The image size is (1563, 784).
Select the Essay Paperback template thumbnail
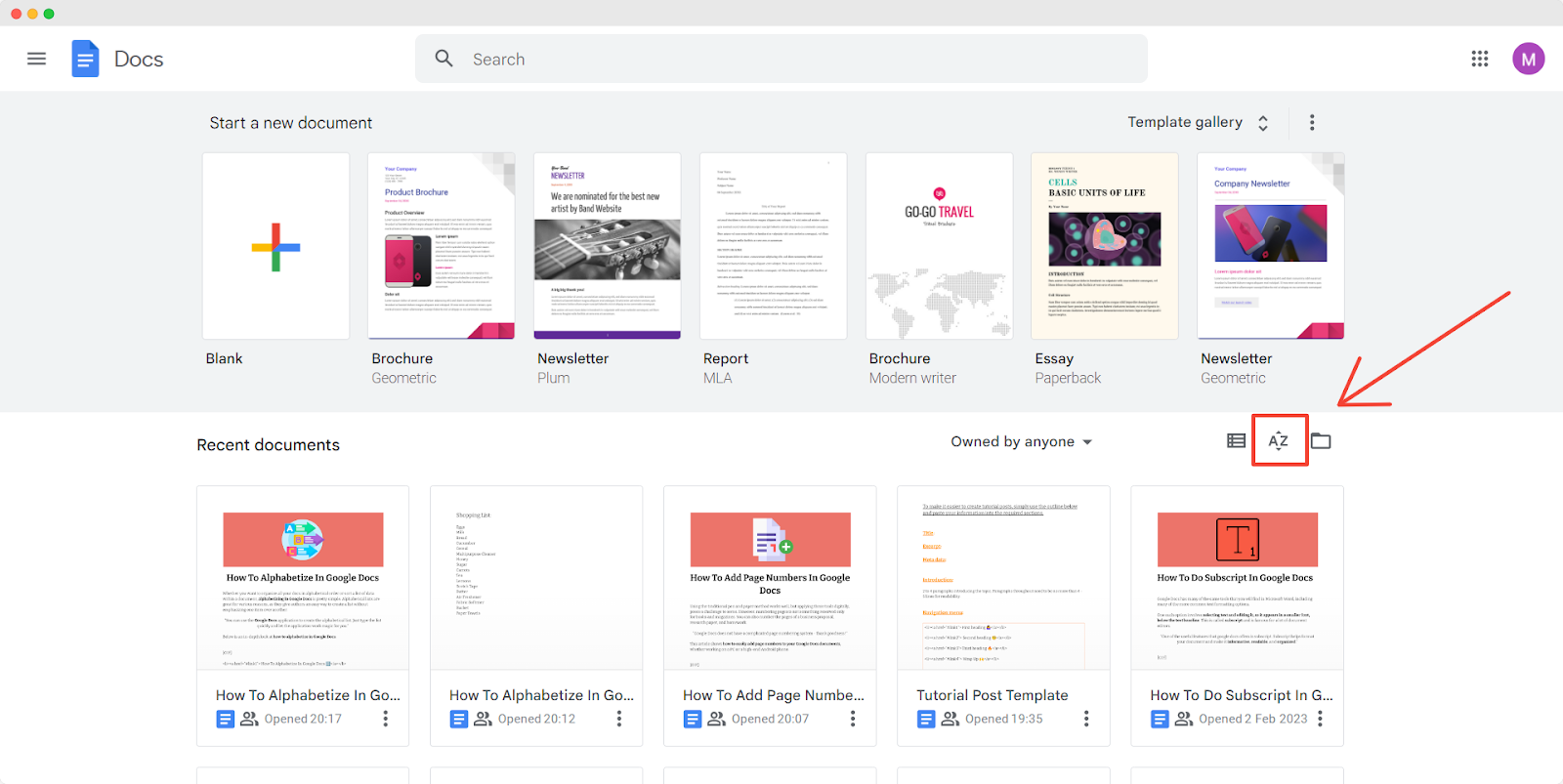(1105, 246)
